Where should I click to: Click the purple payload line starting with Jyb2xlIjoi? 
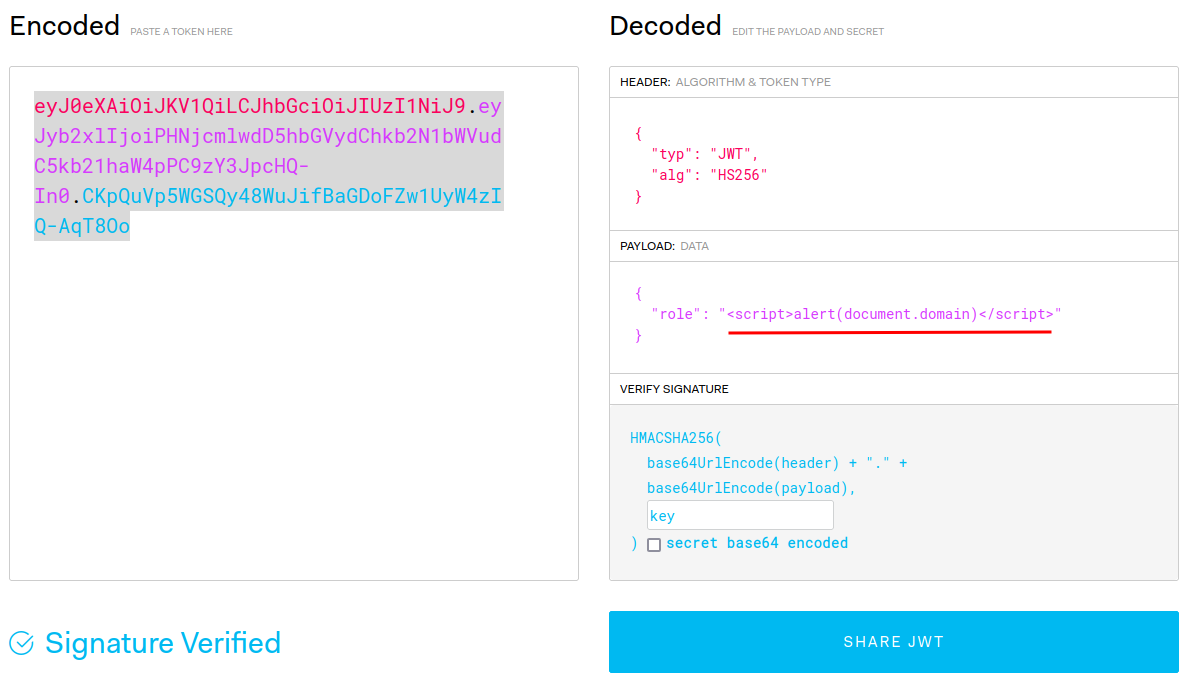pos(268,136)
